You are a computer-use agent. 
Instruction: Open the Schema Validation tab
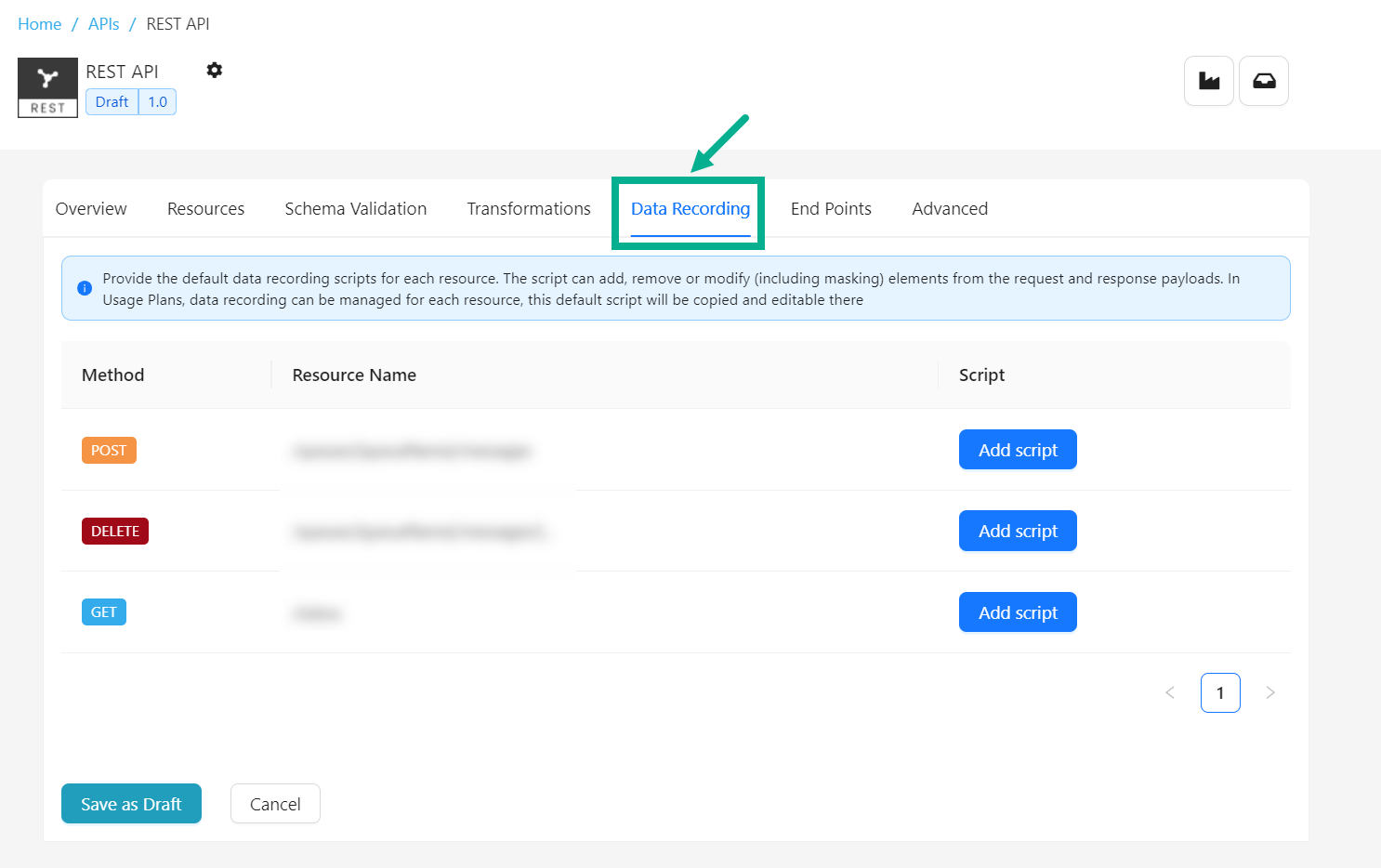click(x=355, y=209)
